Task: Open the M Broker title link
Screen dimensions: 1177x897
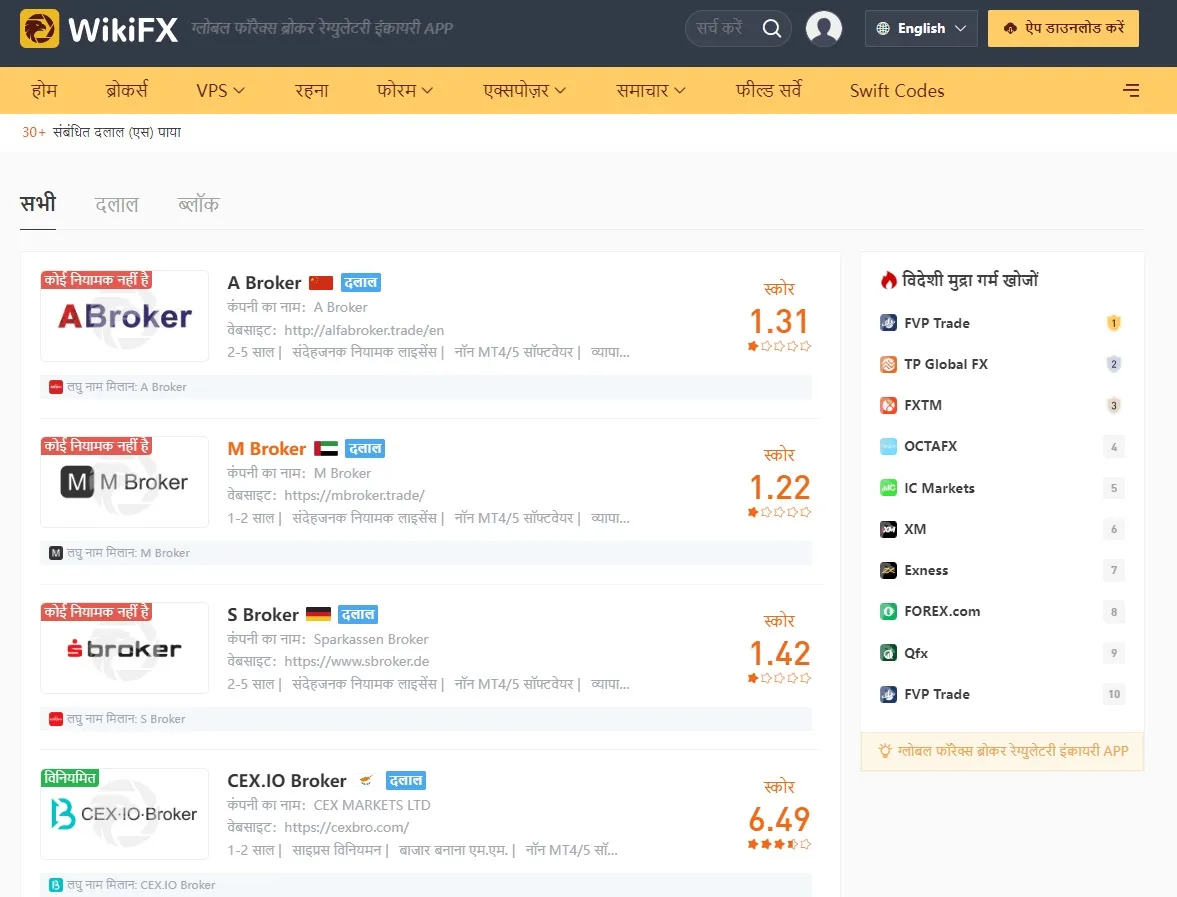Action: [x=266, y=449]
